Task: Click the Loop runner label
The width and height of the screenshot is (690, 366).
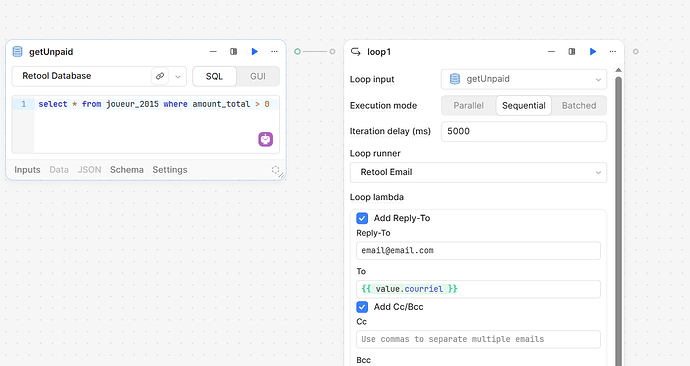Action: click(375, 154)
